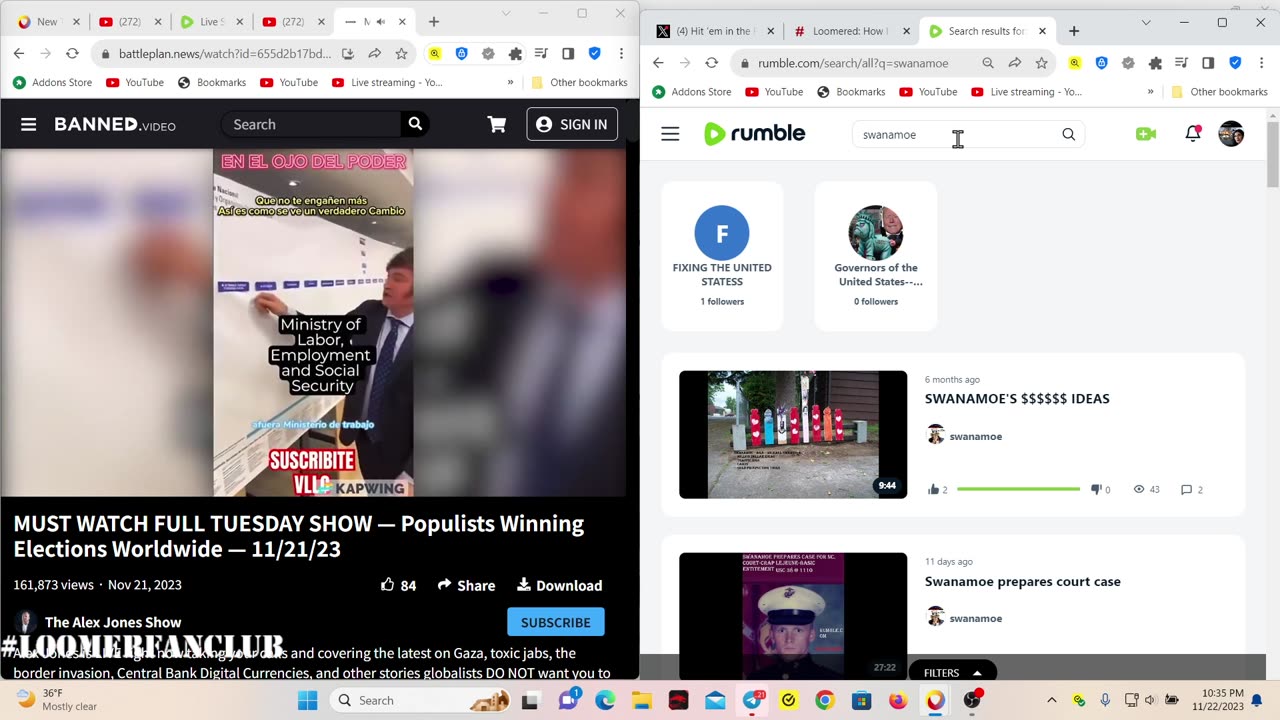Open File Explorer from the taskbar

[642, 700]
